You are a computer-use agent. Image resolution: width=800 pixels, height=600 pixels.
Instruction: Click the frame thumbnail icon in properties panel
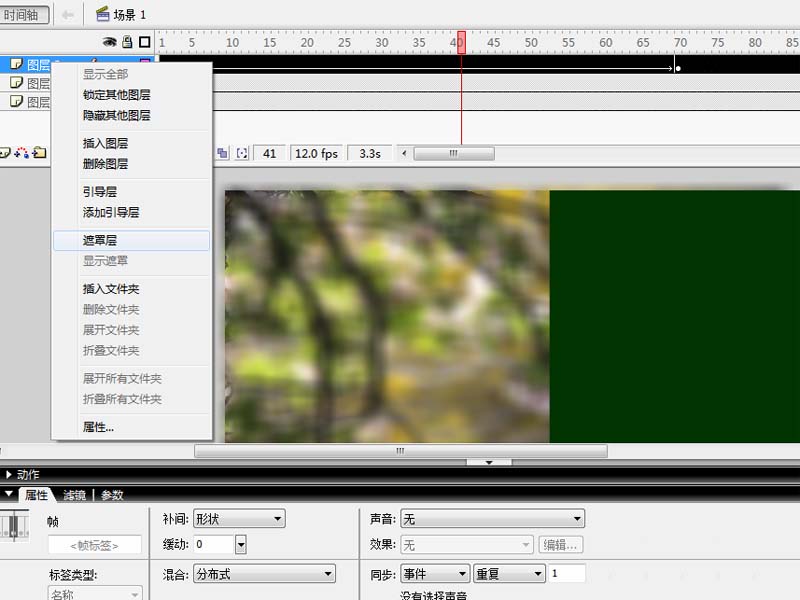[14, 525]
